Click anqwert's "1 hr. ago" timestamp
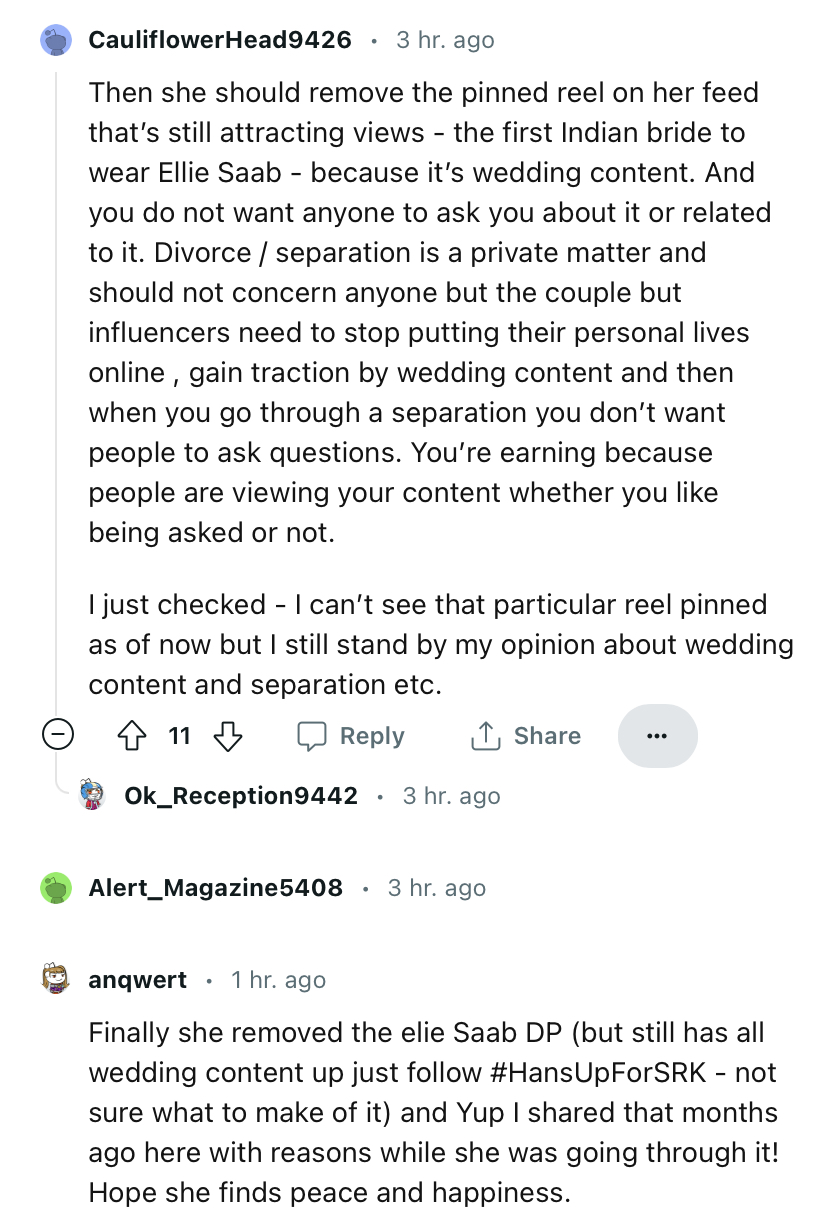This screenshot has width=828, height=1222. tap(278, 980)
